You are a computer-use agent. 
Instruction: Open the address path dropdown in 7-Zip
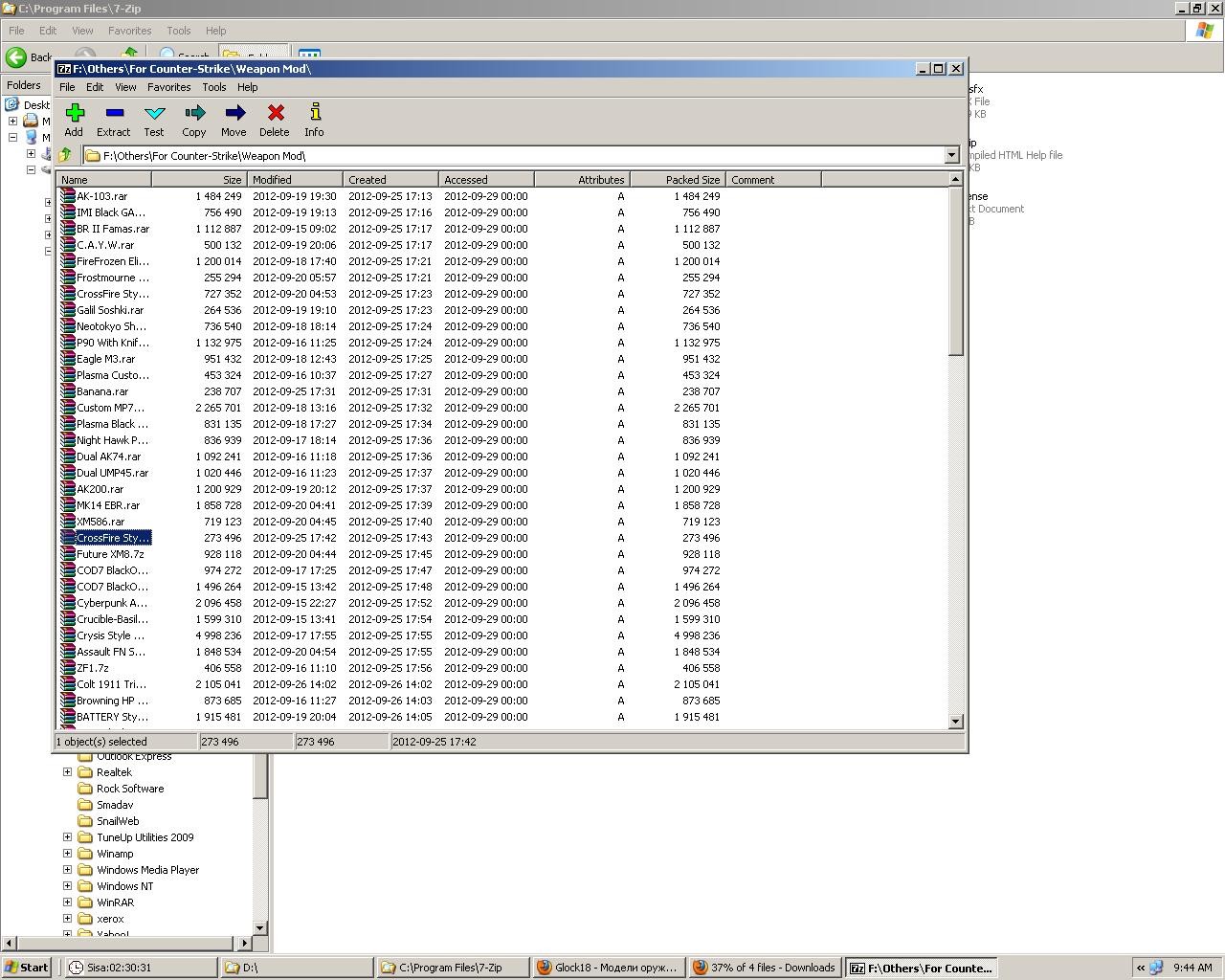pos(951,155)
